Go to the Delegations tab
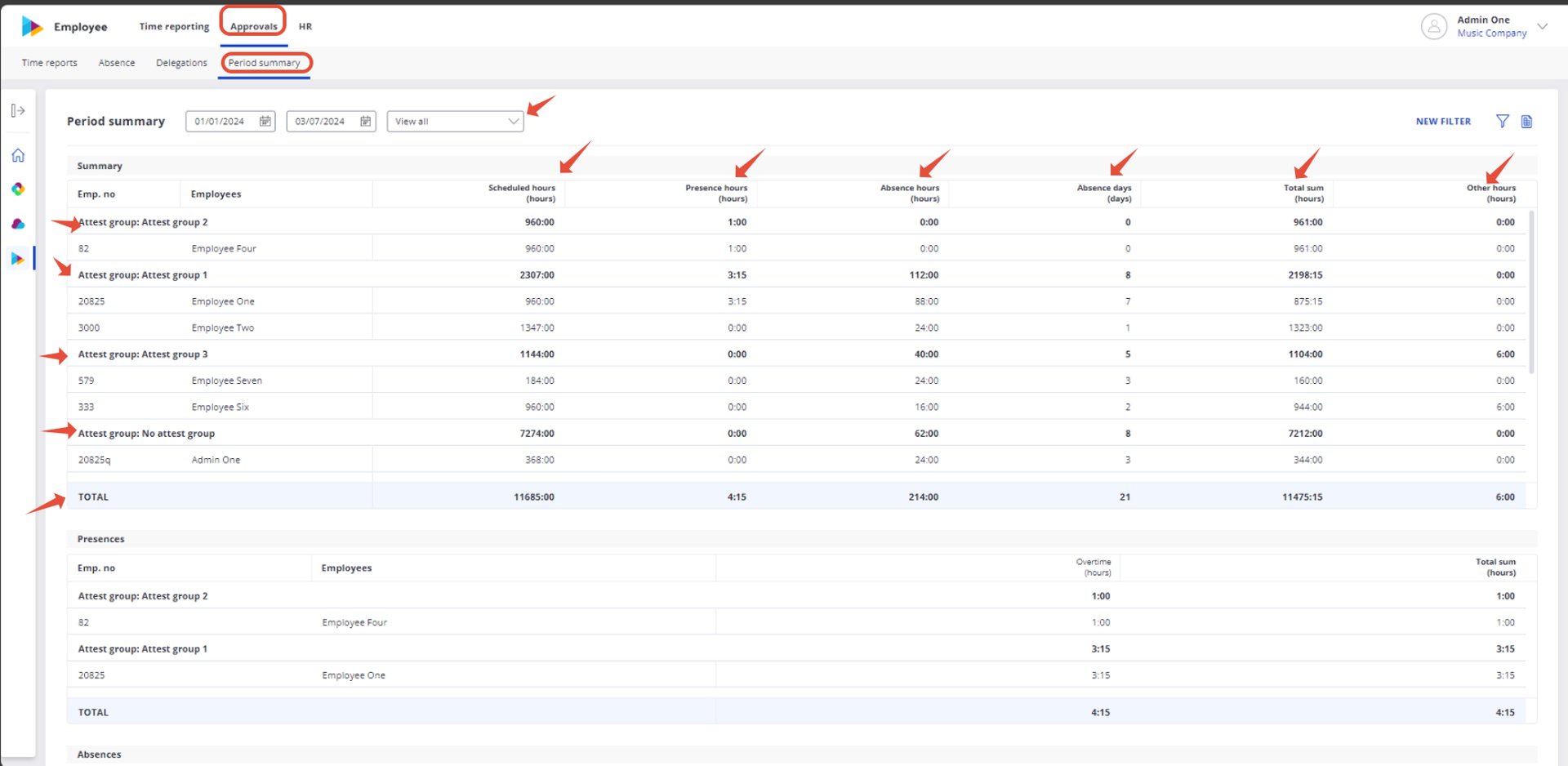This screenshot has width=1568, height=766. pos(181,62)
